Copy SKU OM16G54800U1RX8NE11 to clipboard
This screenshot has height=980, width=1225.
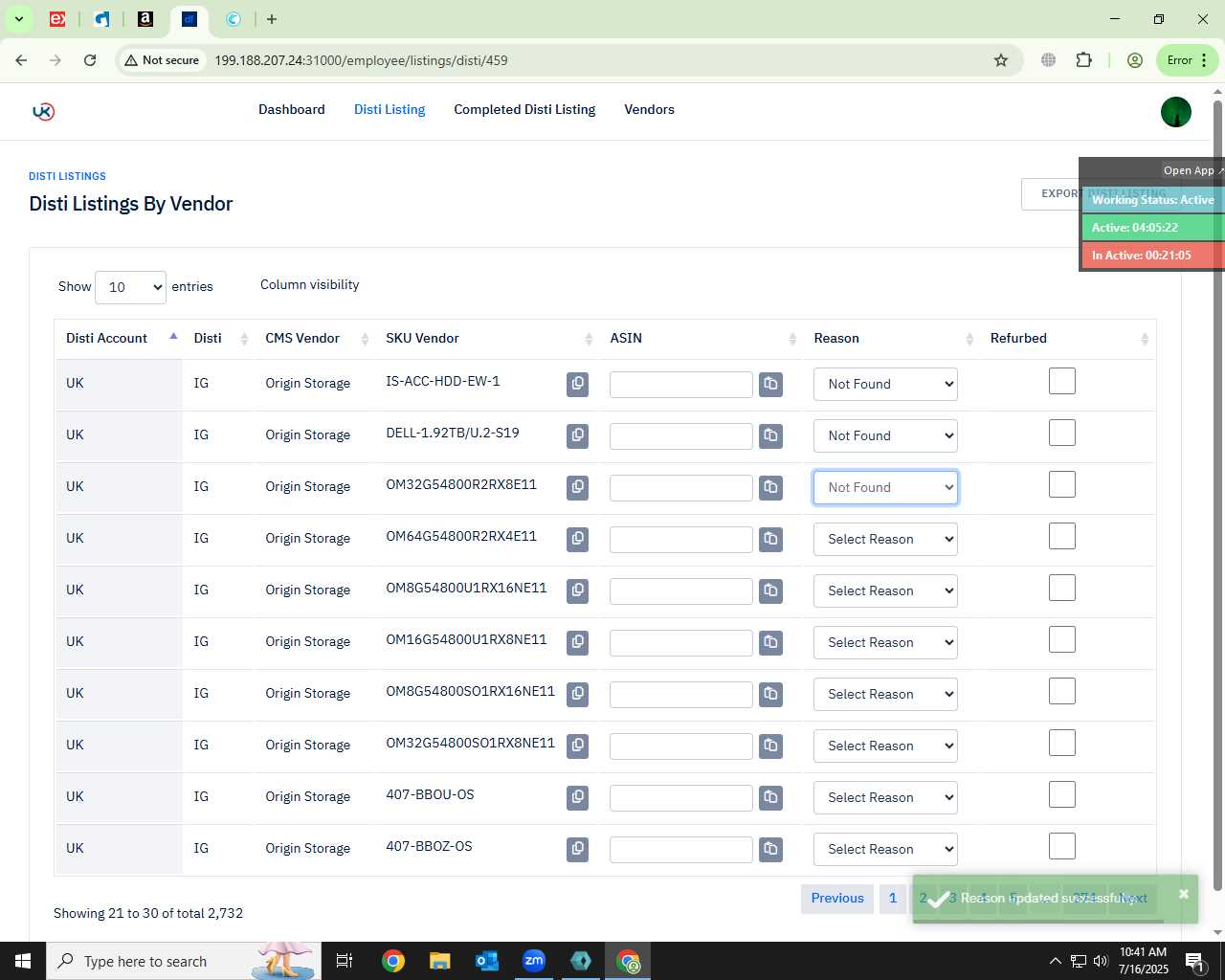point(577,642)
